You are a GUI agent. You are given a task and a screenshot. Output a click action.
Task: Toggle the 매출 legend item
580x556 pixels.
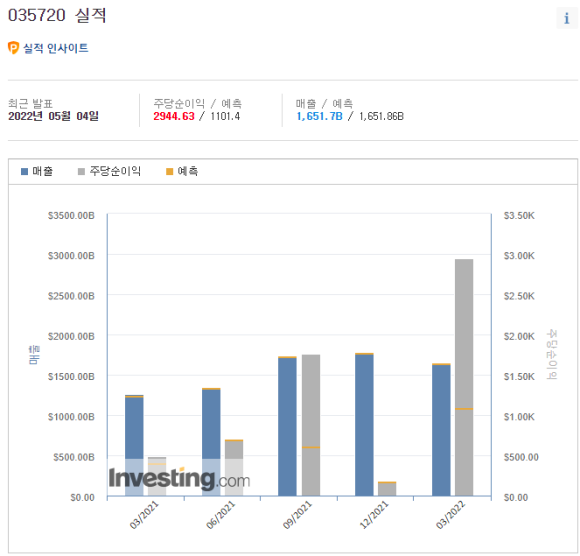coord(37,171)
